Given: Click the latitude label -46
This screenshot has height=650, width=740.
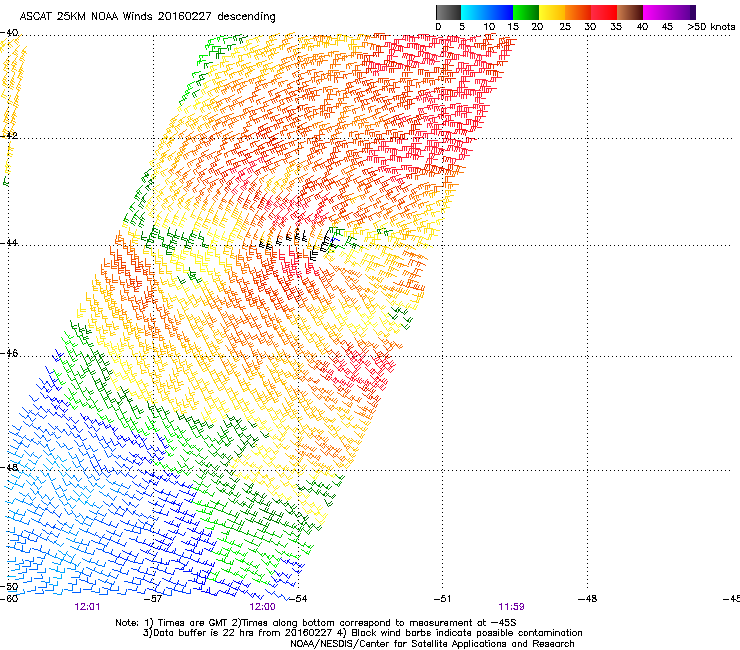Looking at the screenshot, I should pos(9,354).
